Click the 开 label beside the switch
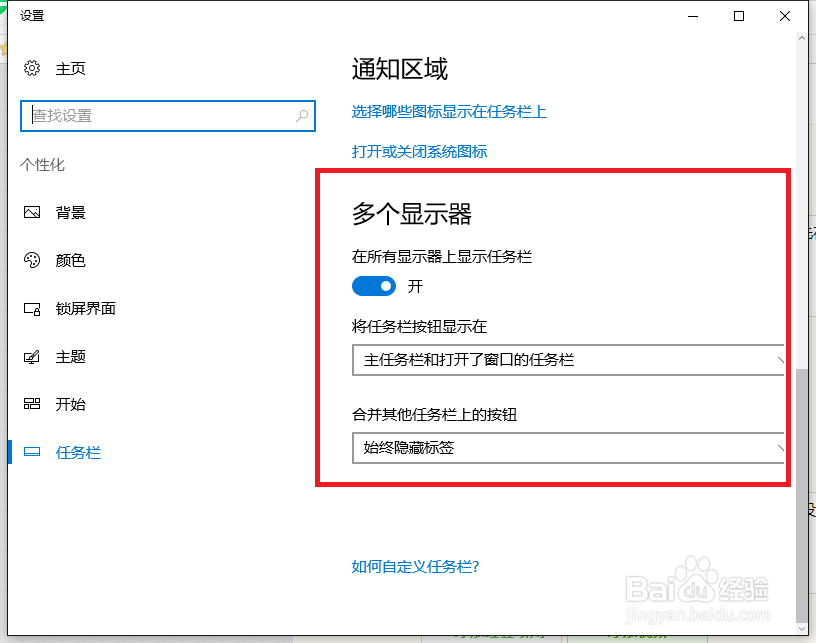Image resolution: width=816 pixels, height=643 pixels. point(415,286)
